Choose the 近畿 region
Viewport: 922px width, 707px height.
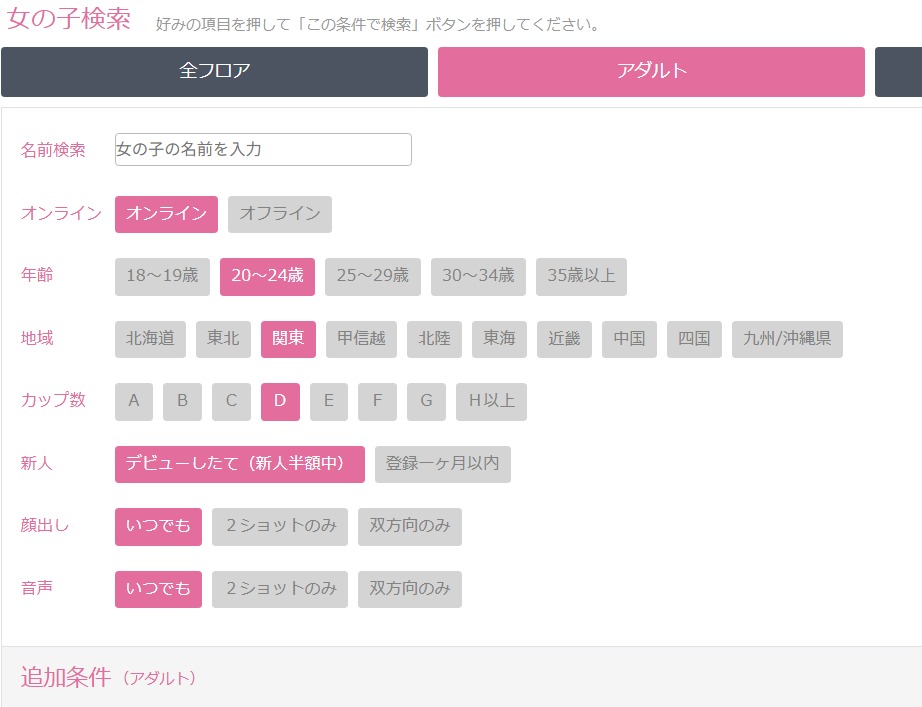pos(564,339)
